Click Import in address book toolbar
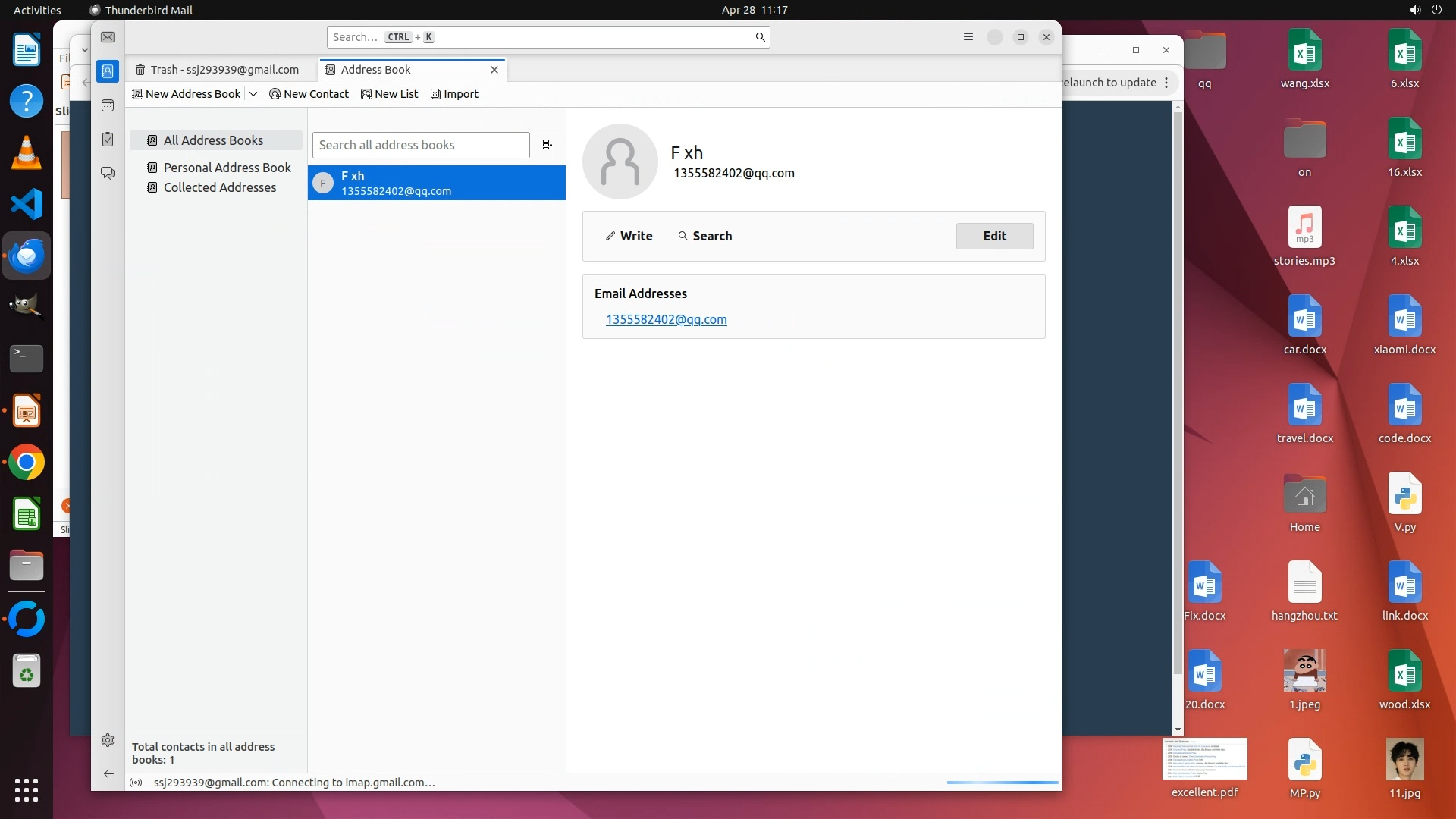This screenshot has width=1456, height=819. [x=454, y=94]
